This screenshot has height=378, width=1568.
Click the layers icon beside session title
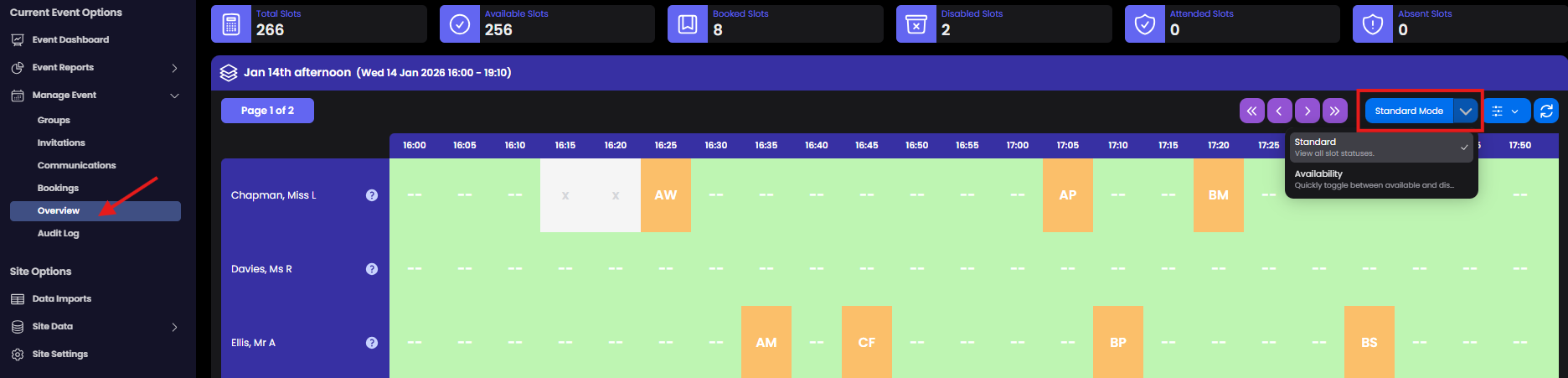pyautogui.click(x=229, y=73)
